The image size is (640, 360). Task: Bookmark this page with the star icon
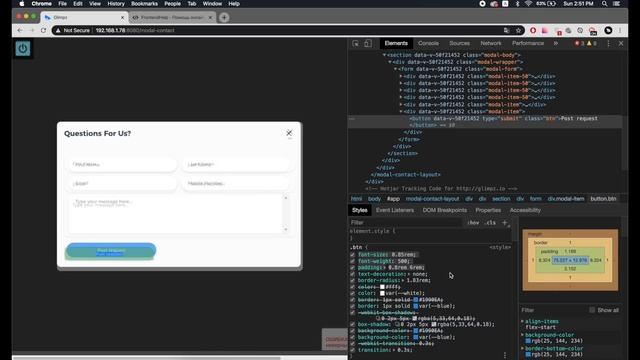[x=518, y=30]
